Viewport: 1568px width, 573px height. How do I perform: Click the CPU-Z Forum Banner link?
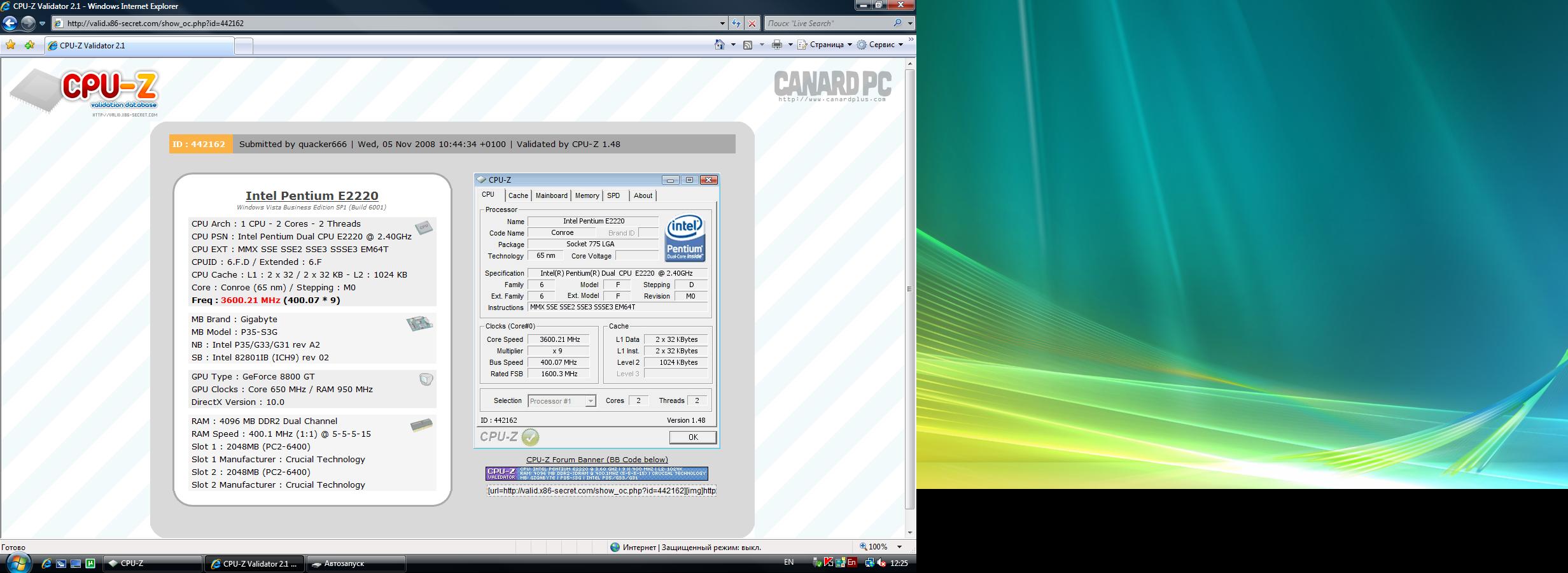tap(597, 460)
